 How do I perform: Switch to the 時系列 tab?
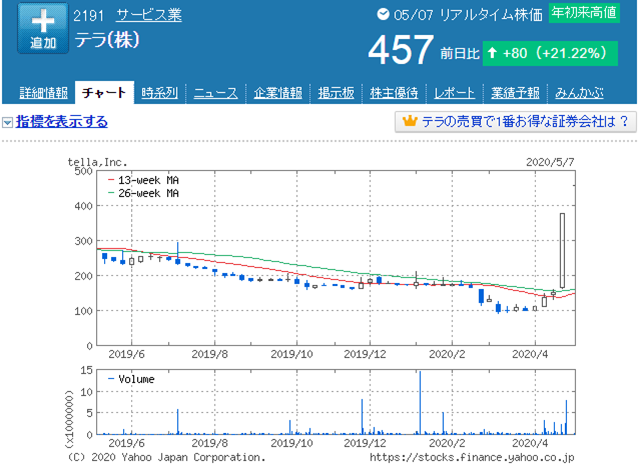[160, 93]
